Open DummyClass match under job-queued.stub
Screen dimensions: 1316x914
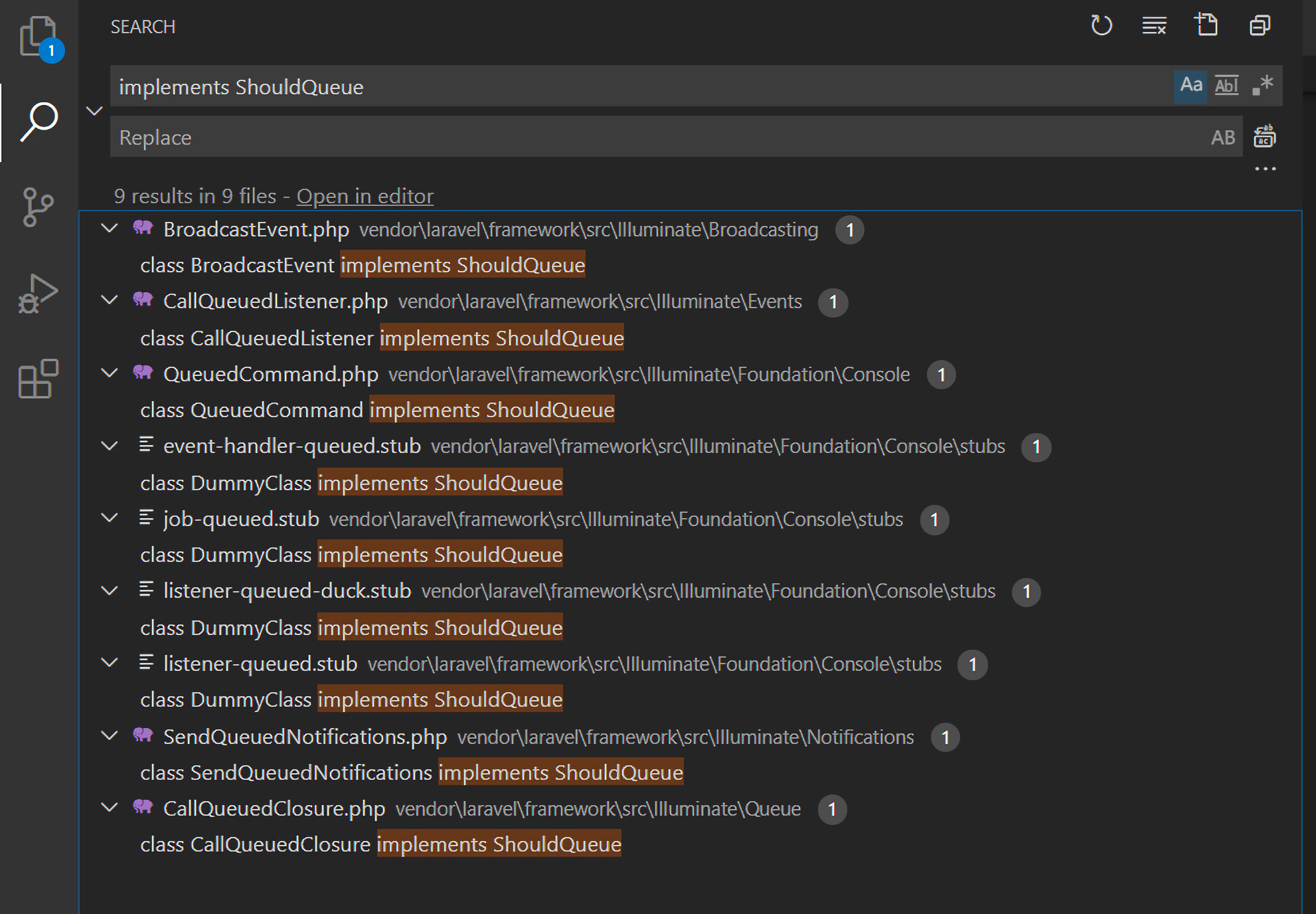pyautogui.click(x=351, y=555)
